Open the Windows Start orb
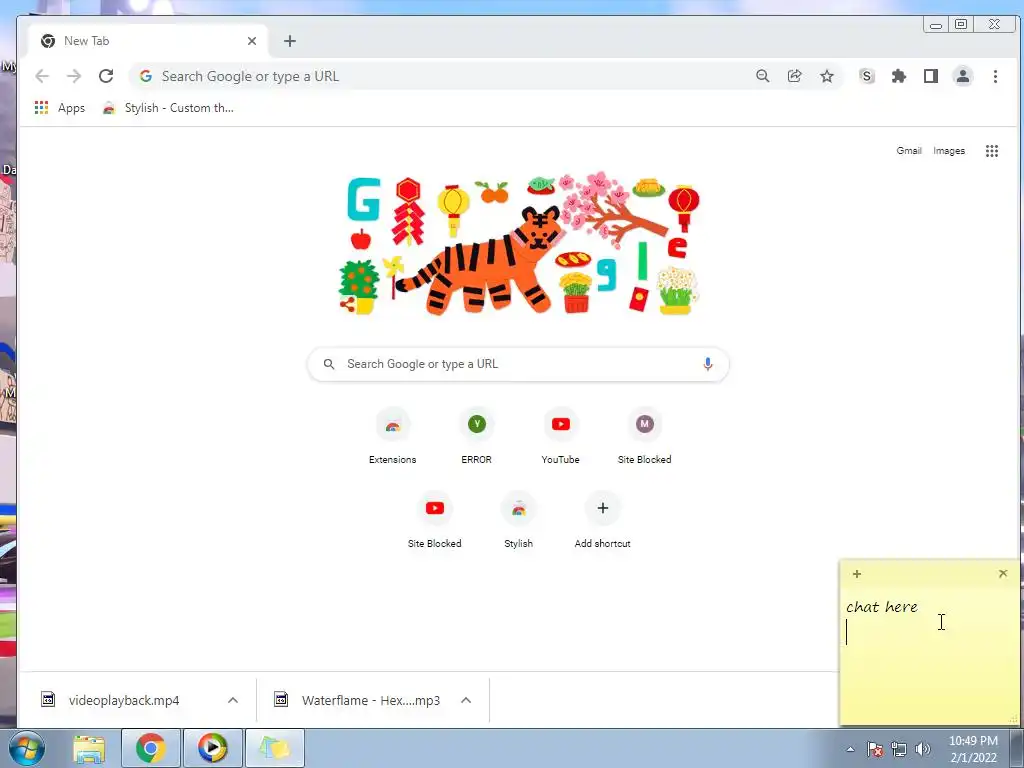 coord(25,748)
